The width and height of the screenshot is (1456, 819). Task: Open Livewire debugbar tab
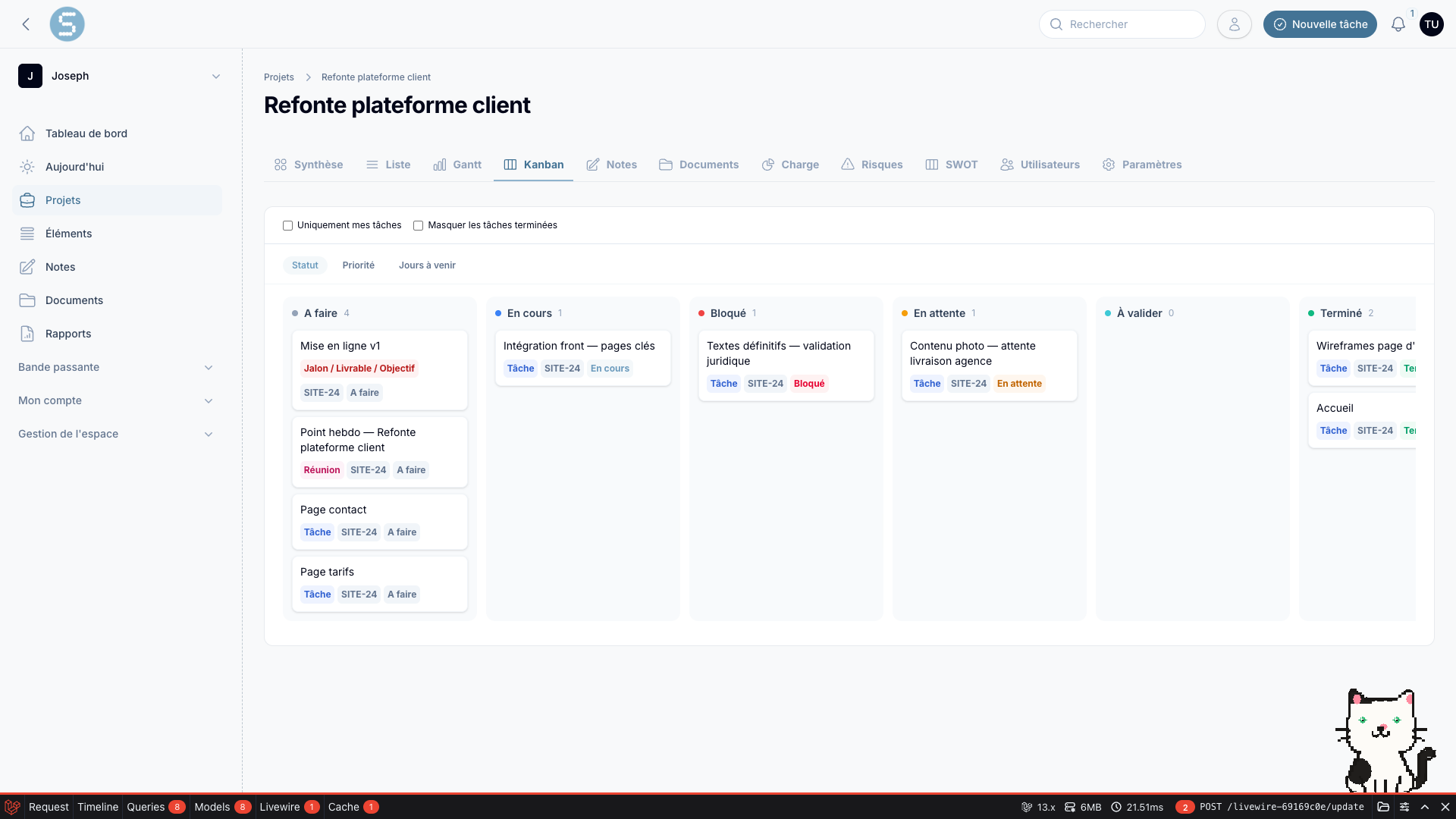click(x=289, y=807)
